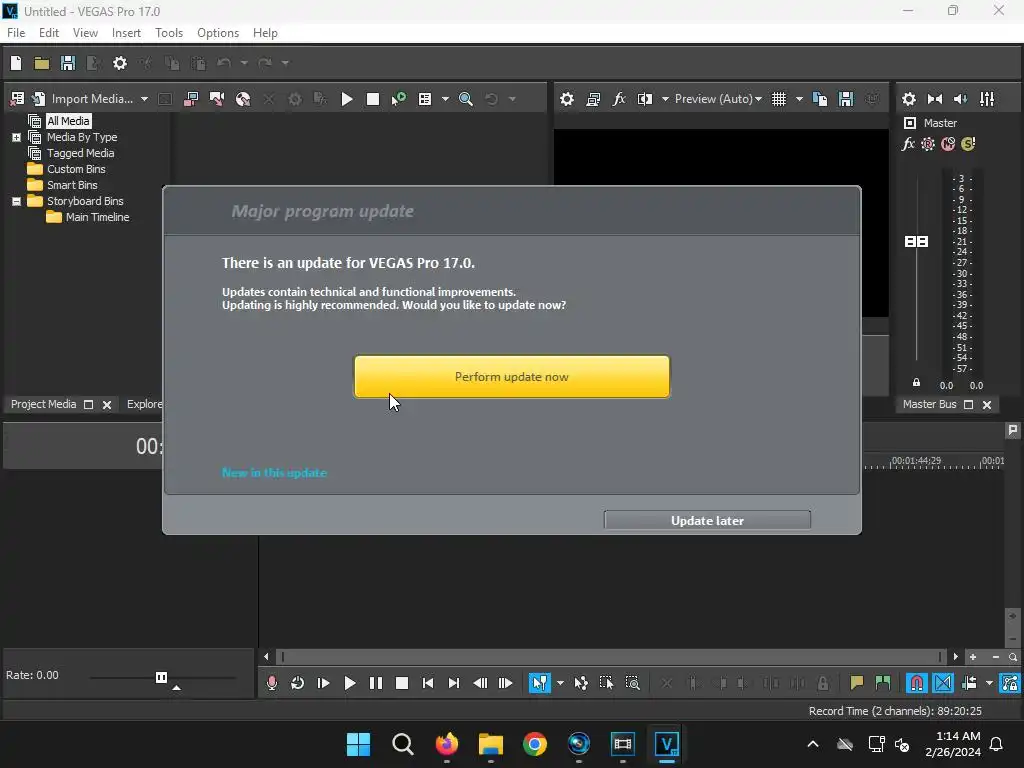1024x768 pixels.
Task: Click Stop in the transport bar
Action: coord(402,683)
